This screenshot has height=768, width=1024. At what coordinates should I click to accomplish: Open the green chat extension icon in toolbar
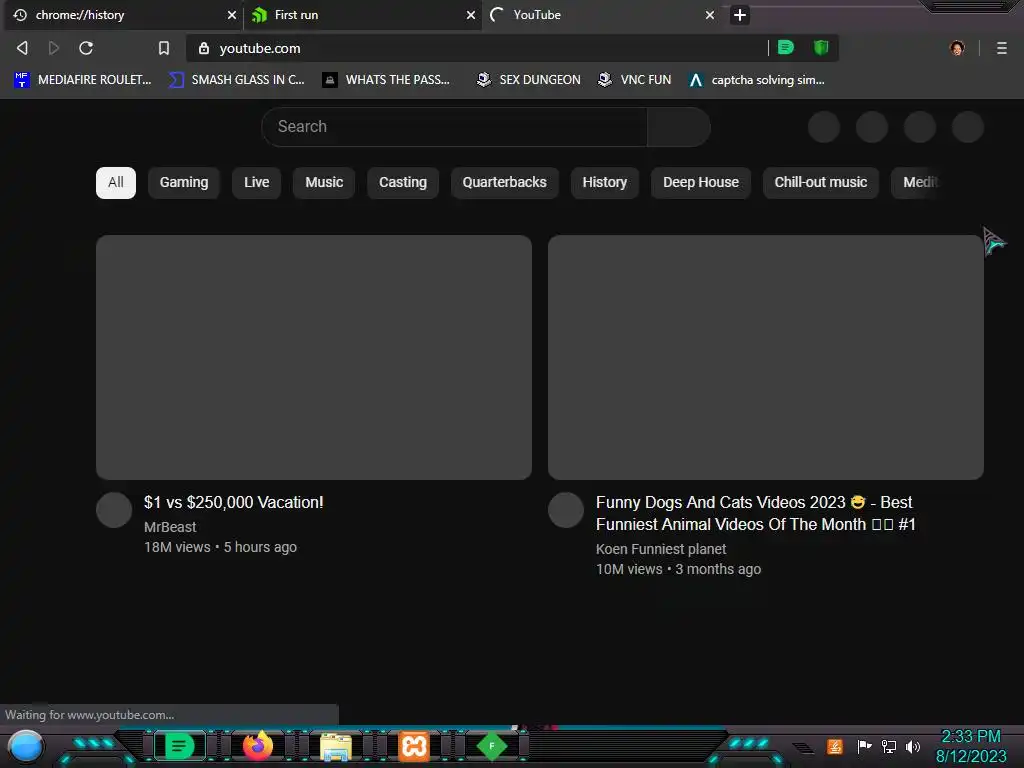tap(786, 47)
